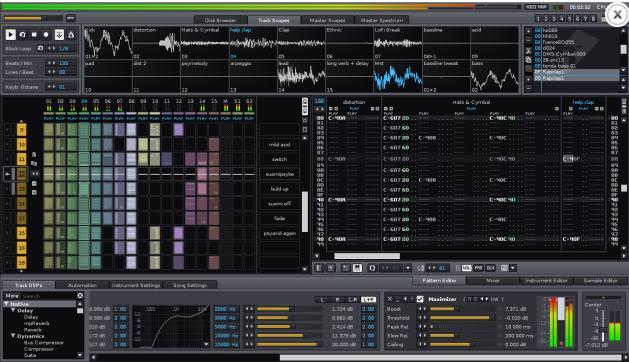
Task: Select the Bus Compressor effect
Action: 44,343
